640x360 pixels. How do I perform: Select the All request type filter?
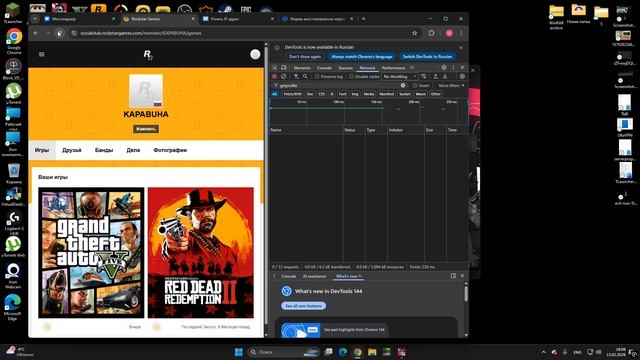pos(274,94)
